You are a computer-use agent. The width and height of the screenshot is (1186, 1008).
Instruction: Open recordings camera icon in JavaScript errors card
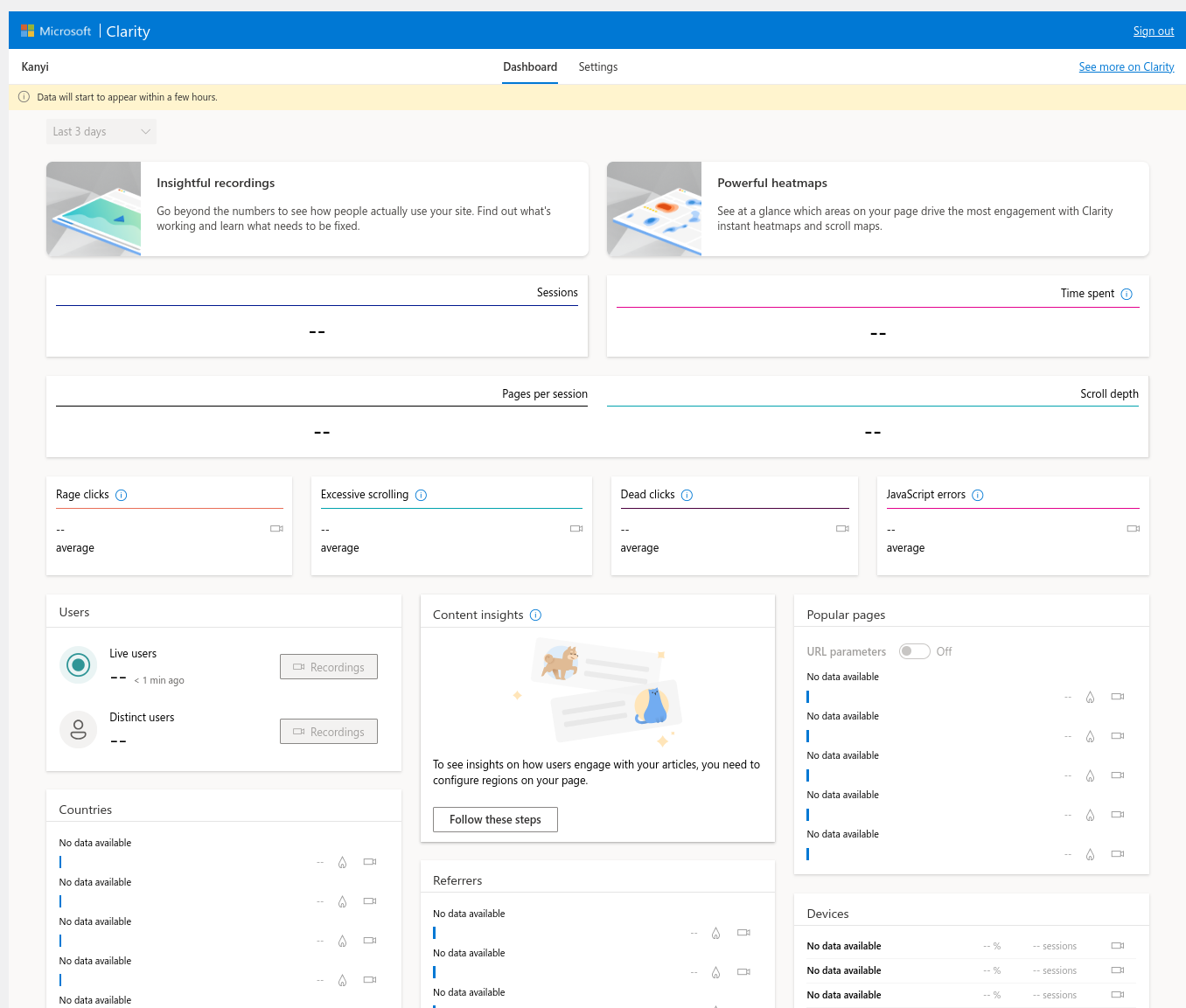point(1134,528)
